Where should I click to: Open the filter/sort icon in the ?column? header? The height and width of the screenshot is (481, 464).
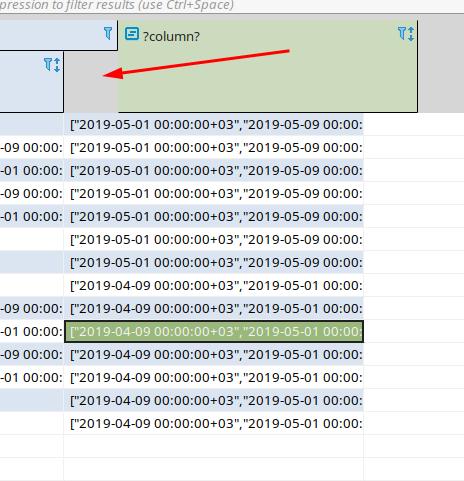coord(406,34)
